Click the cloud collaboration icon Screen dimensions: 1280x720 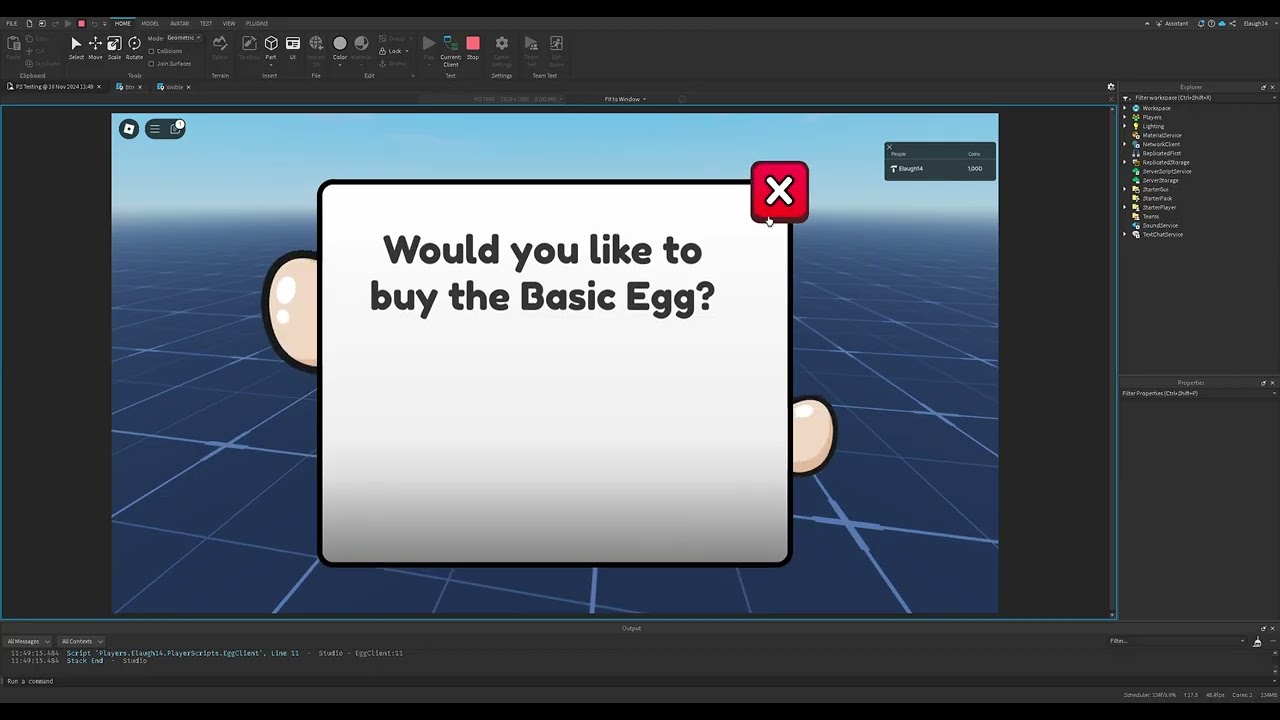[x=1221, y=23]
